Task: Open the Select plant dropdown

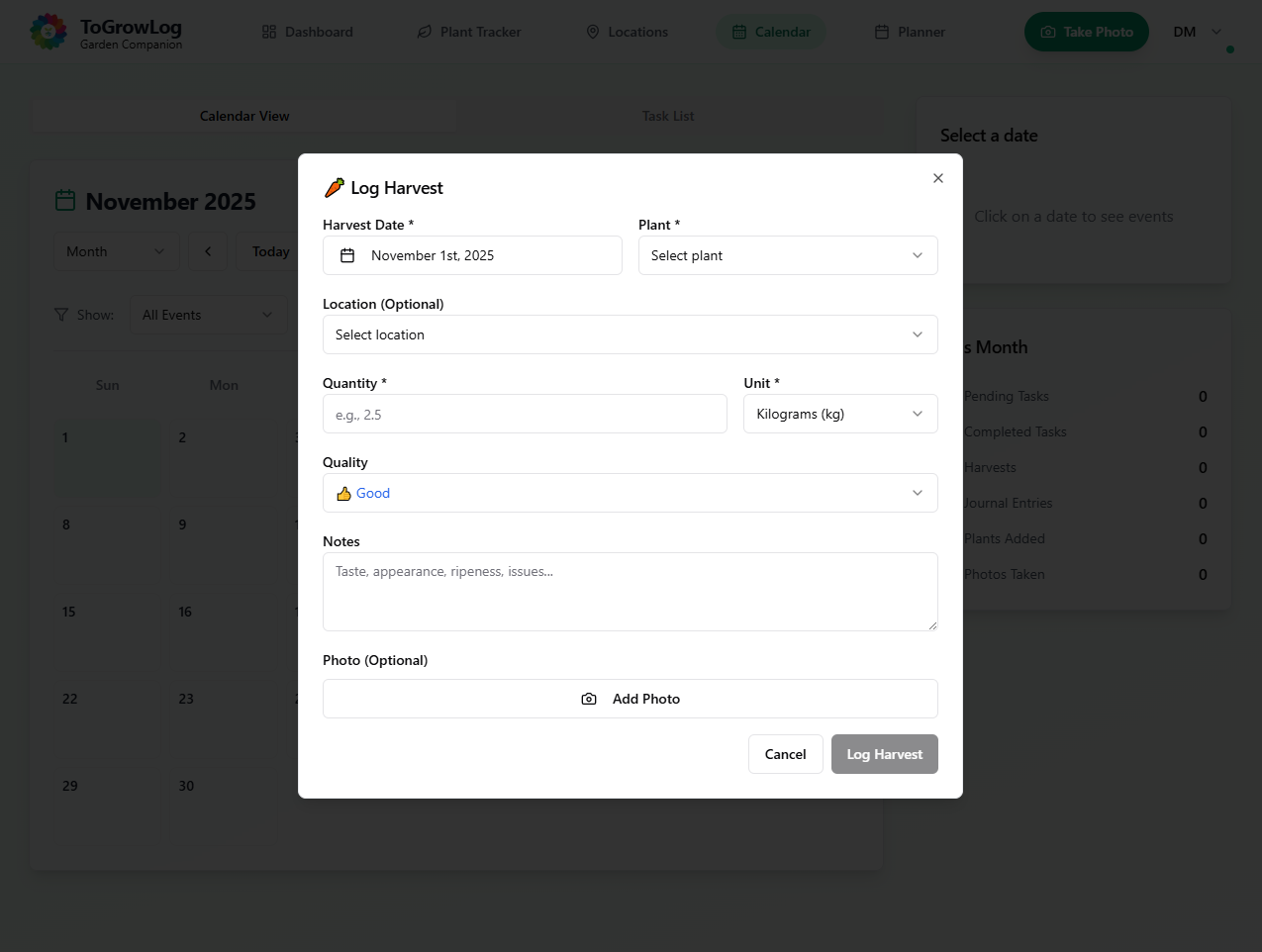Action: 788,255
